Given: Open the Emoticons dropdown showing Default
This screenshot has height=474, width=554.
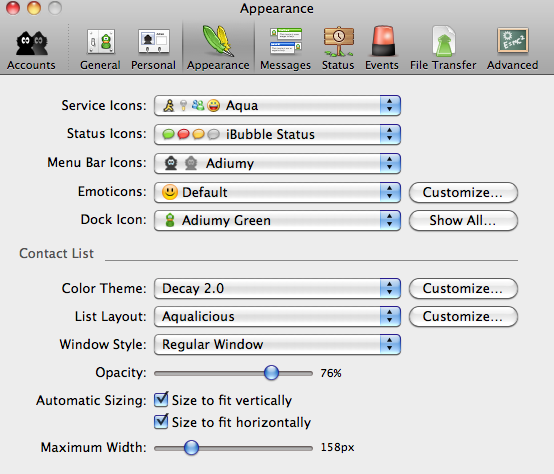Looking at the screenshot, I should coord(277,192).
